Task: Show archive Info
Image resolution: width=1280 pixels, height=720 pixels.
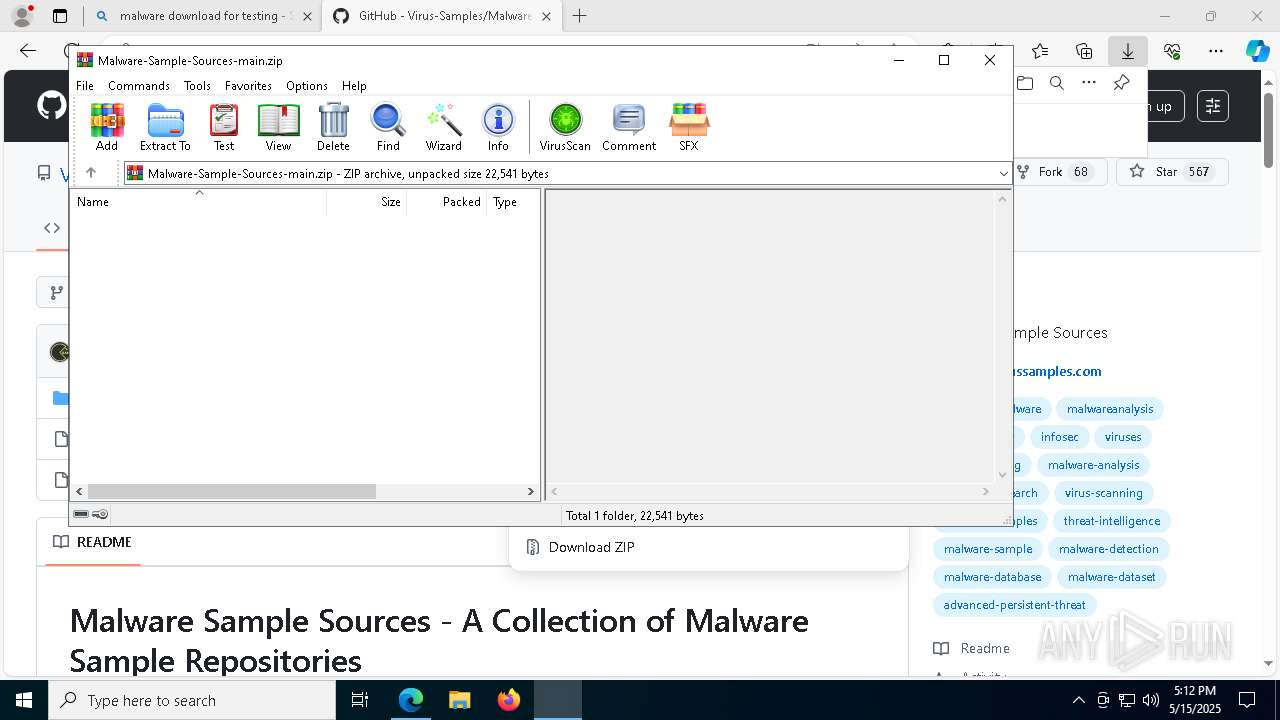Action: tap(498, 127)
